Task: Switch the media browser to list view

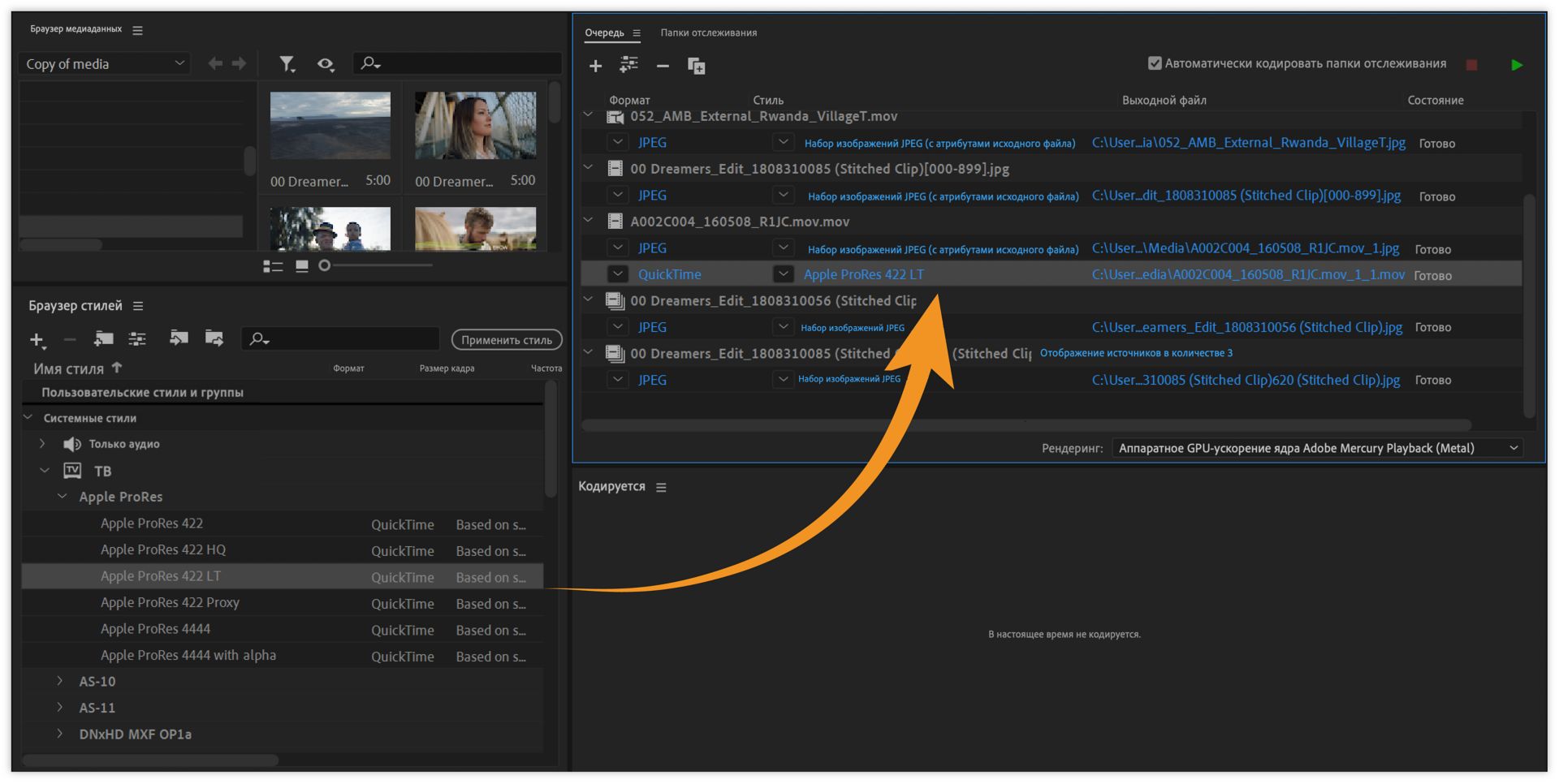Action: 273,266
